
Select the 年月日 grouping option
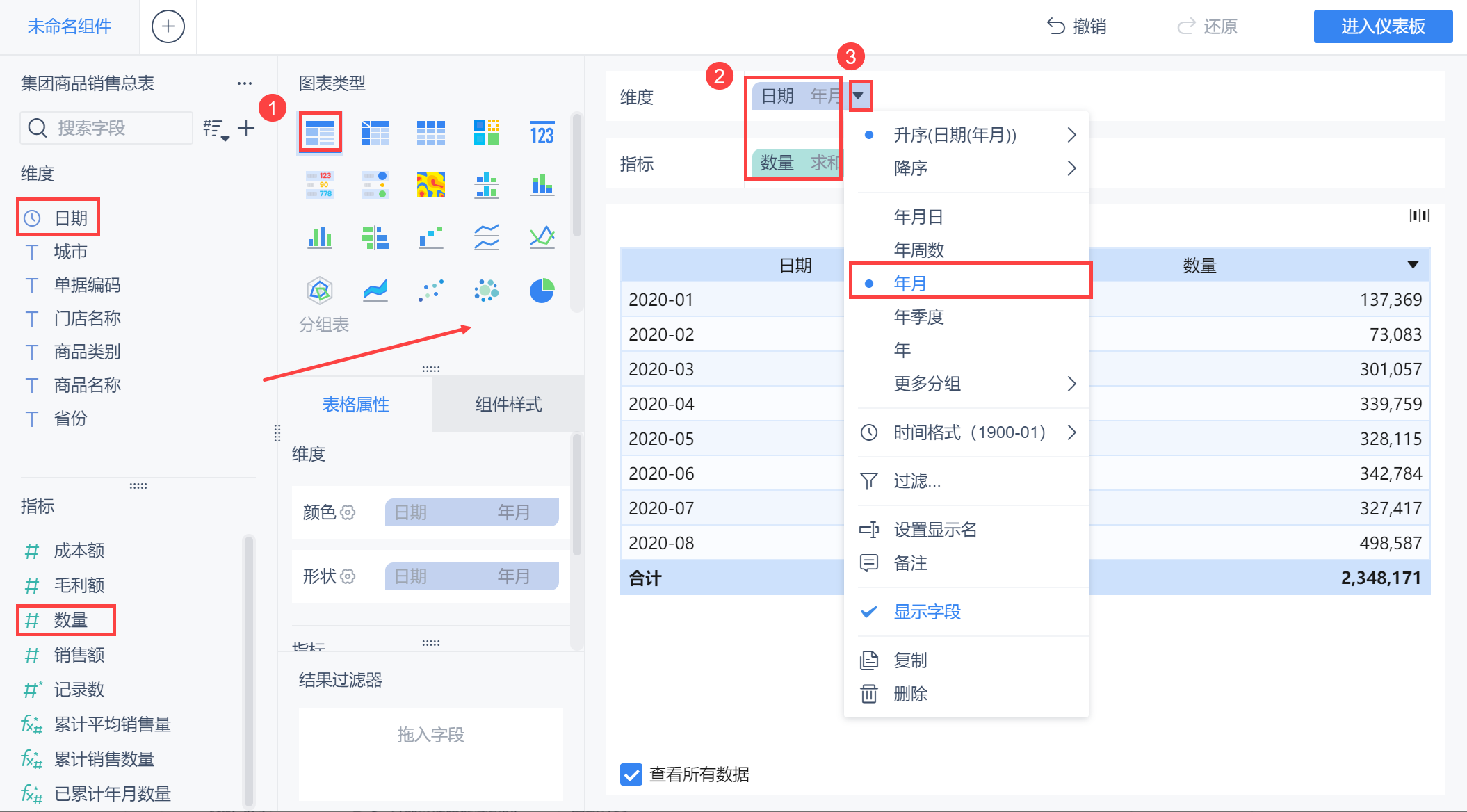tap(918, 217)
